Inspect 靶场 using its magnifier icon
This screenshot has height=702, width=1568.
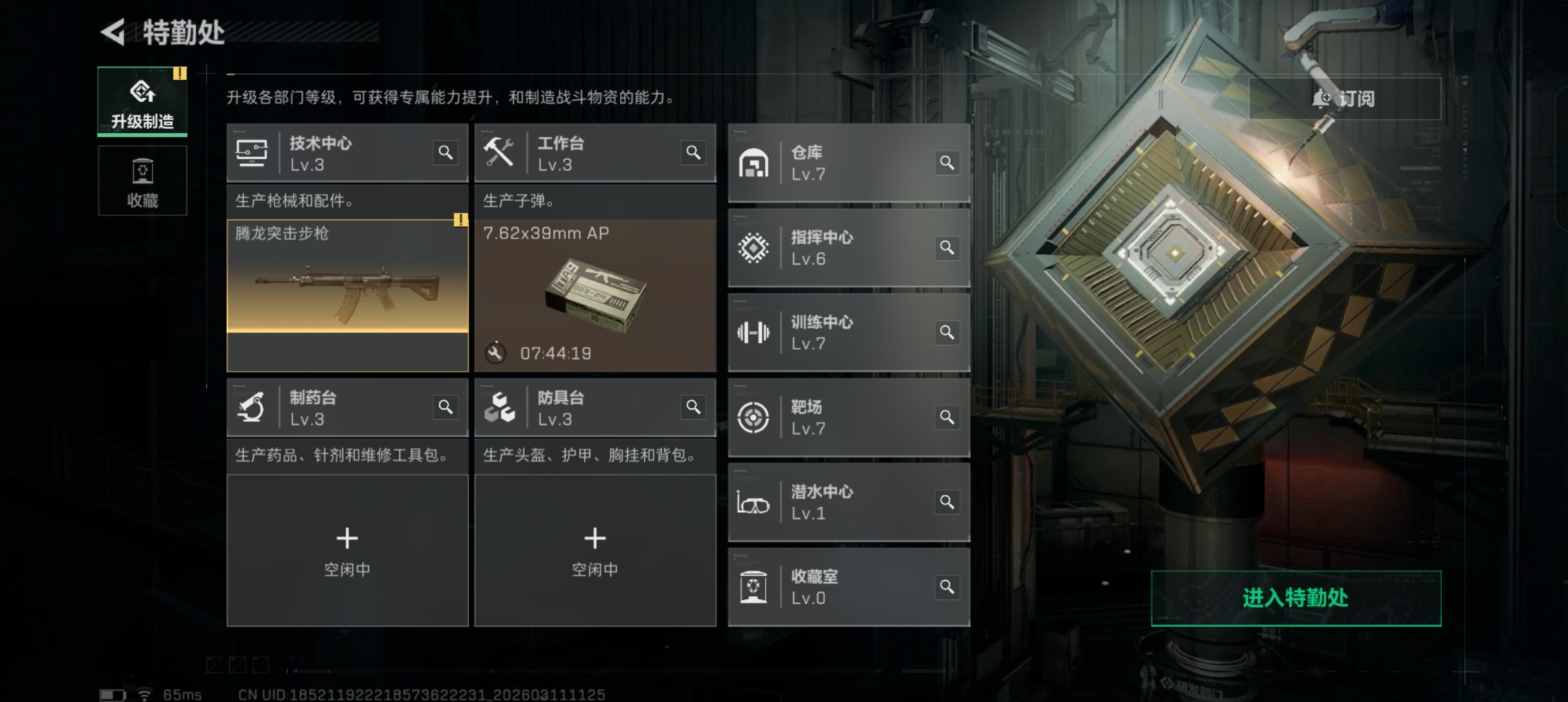pyautogui.click(x=947, y=417)
